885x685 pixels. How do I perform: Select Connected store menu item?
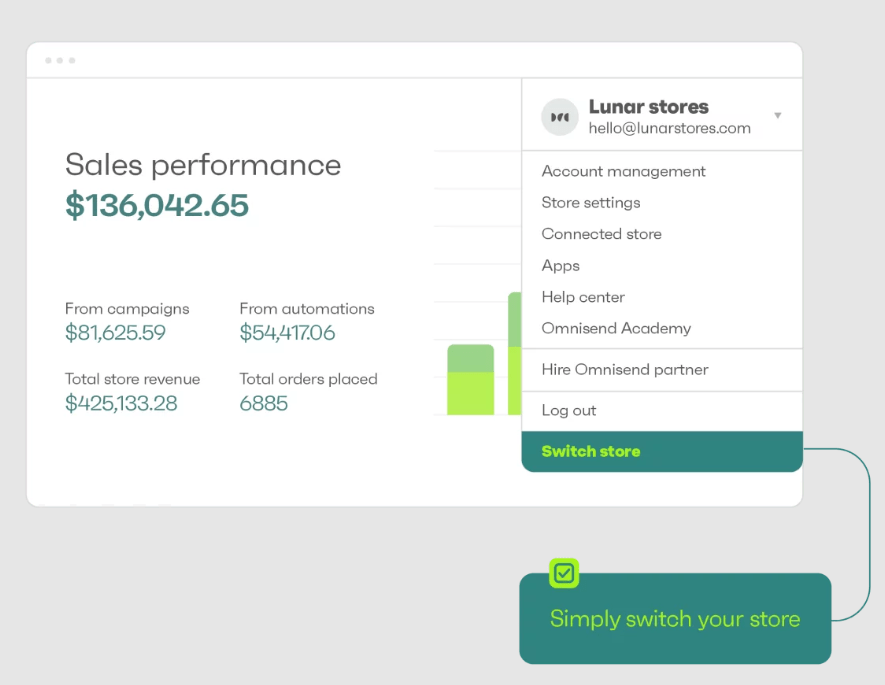pyautogui.click(x=601, y=234)
